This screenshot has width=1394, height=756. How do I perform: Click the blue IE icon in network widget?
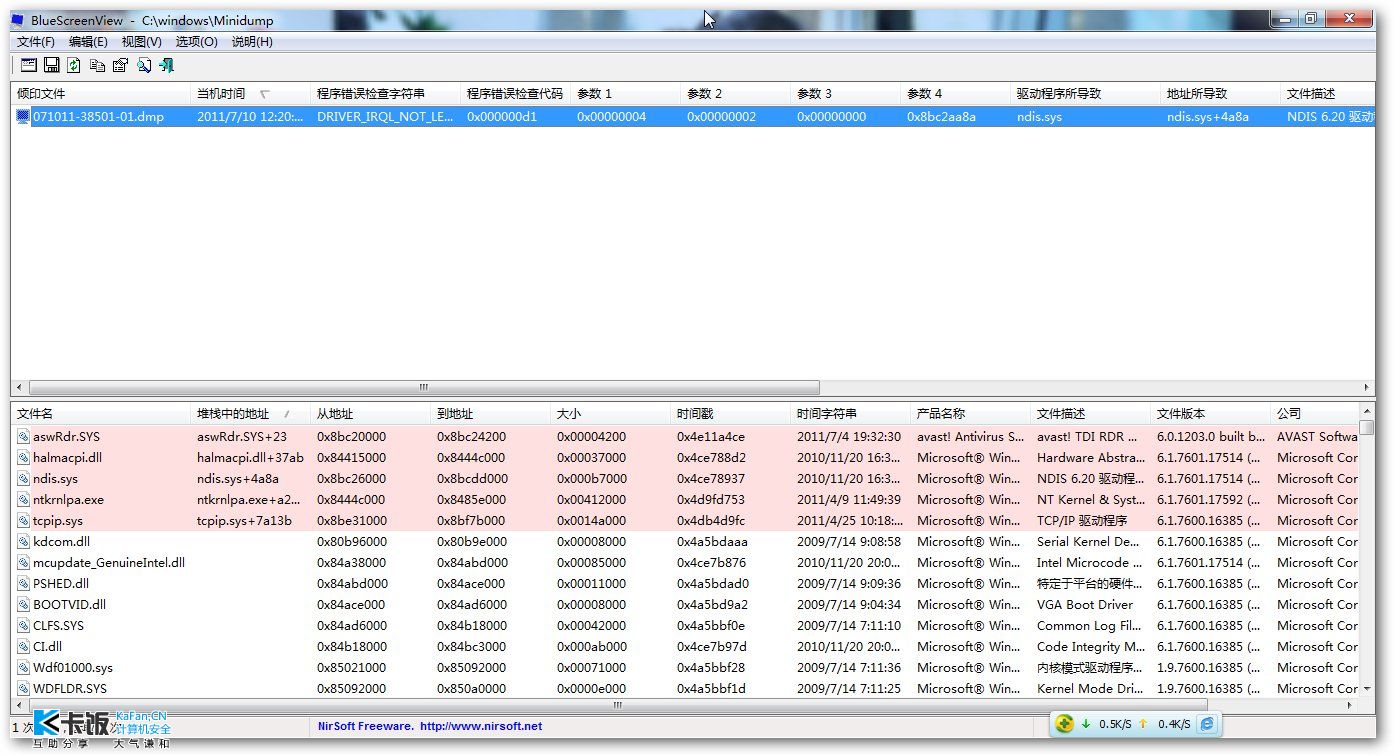[1207, 723]
